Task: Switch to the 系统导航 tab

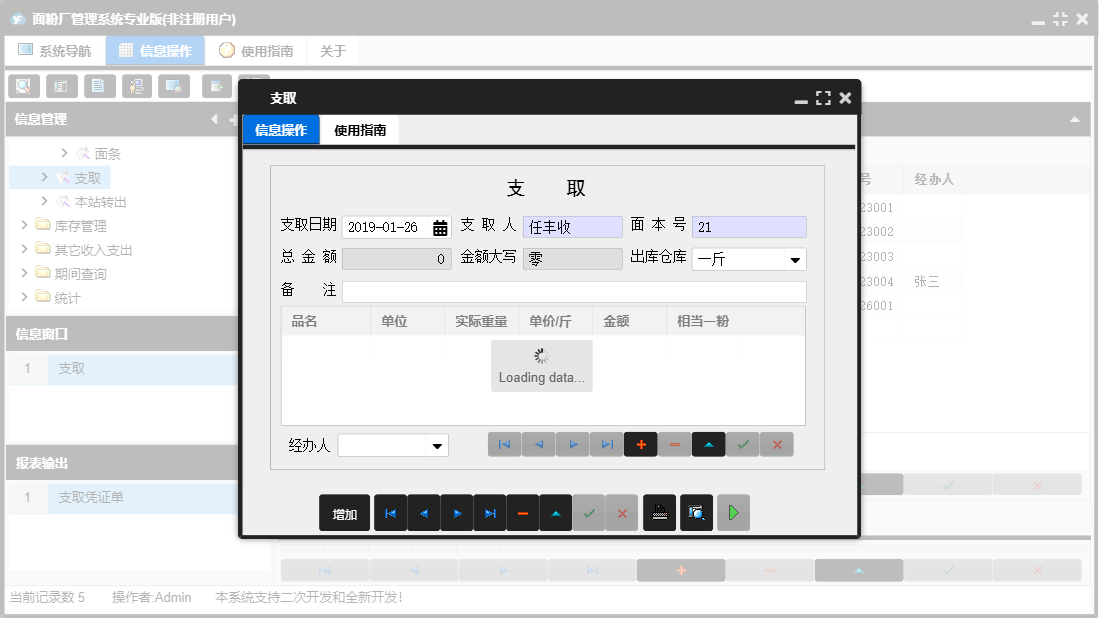Action: [x=55, y=49]
